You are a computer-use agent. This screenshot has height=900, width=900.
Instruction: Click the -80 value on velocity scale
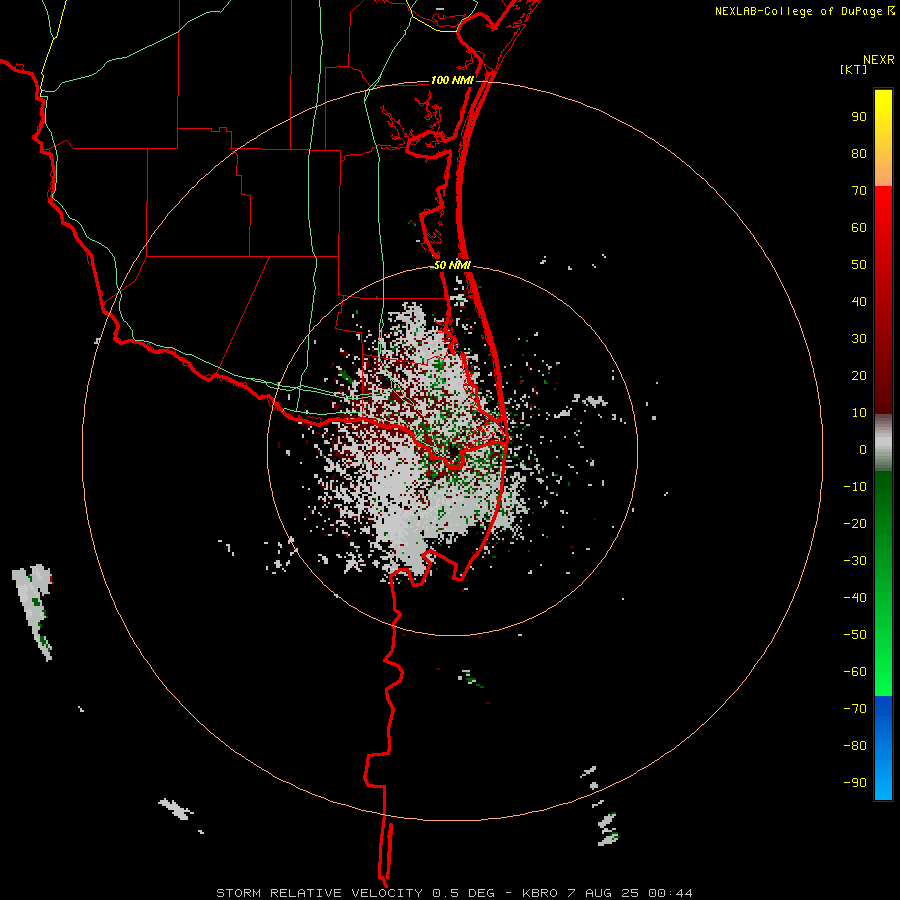pyautogui.click(x=855, y=746)
